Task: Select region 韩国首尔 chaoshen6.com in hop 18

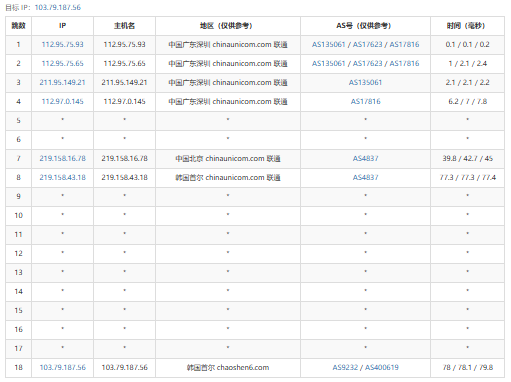Action: click(x=228, y=367)
